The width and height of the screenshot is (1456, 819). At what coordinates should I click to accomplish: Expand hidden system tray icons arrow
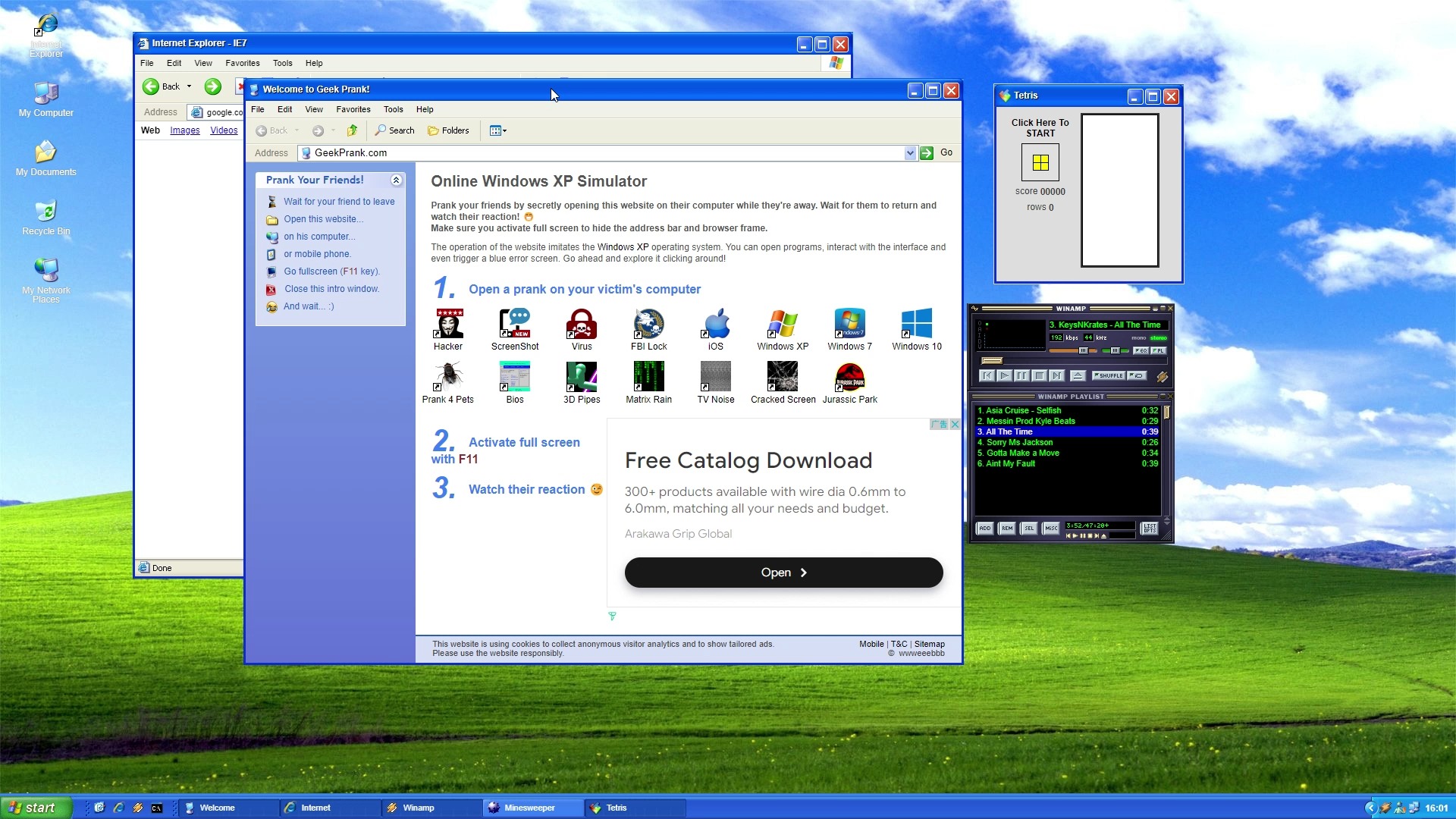[1370, 808]
